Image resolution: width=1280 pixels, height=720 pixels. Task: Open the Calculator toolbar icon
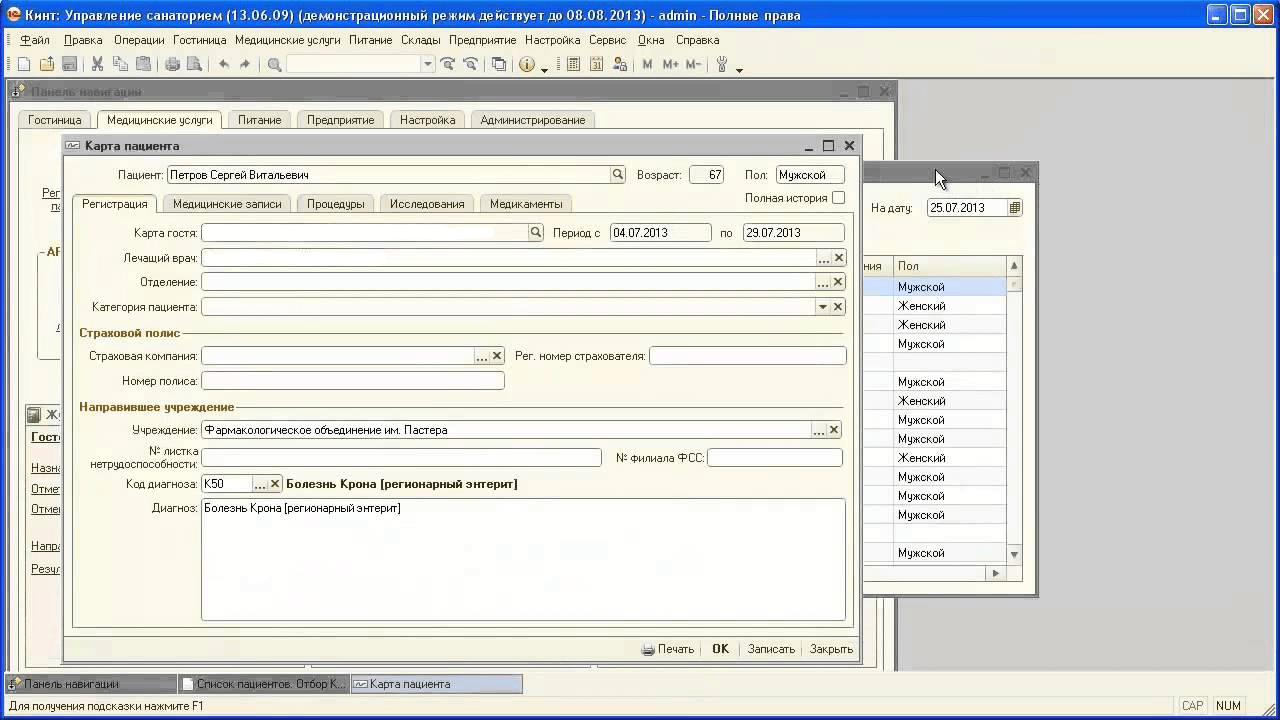(573, 64)
